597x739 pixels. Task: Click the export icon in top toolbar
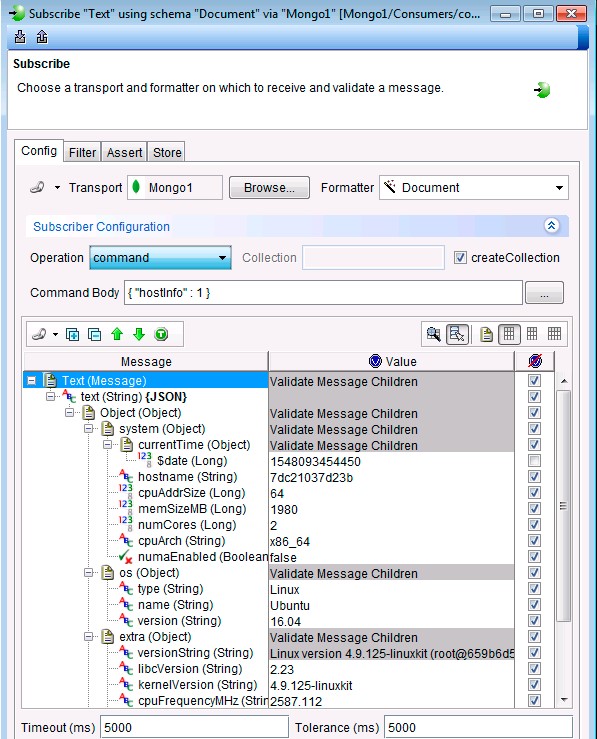point(42,37)
